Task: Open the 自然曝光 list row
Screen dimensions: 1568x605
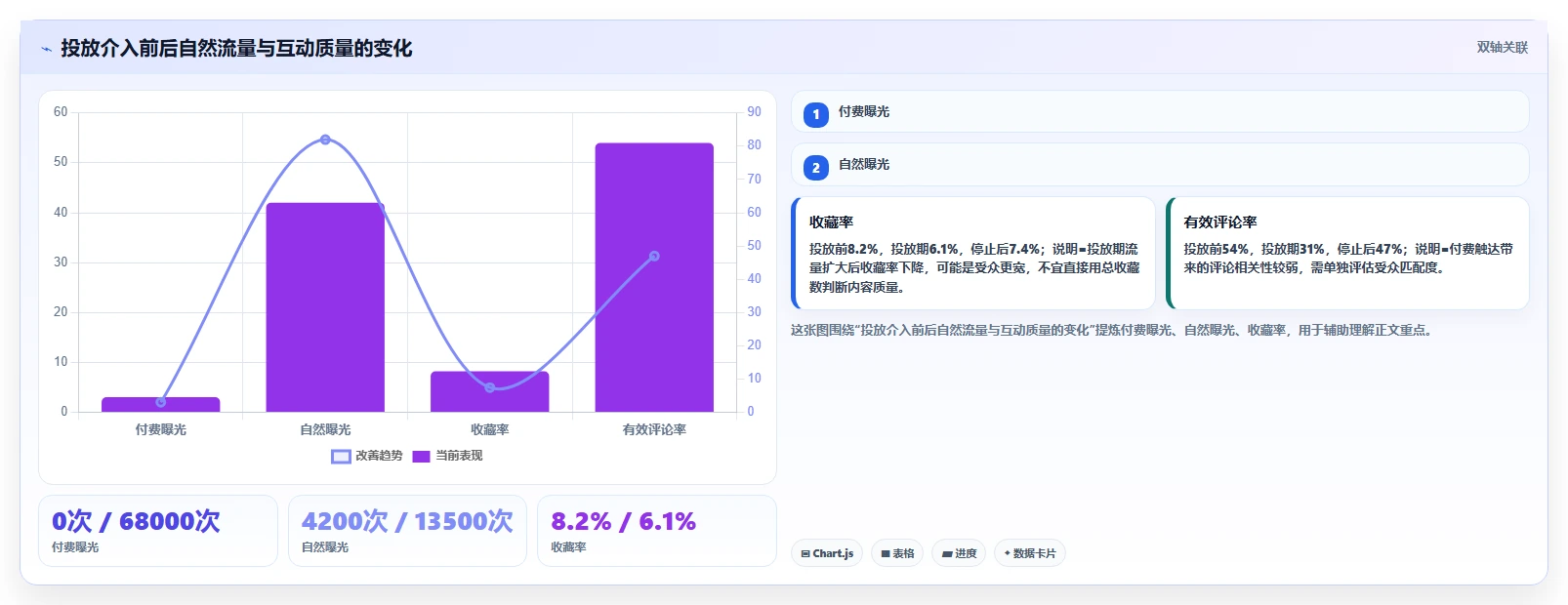Action: coord(1160,164)
